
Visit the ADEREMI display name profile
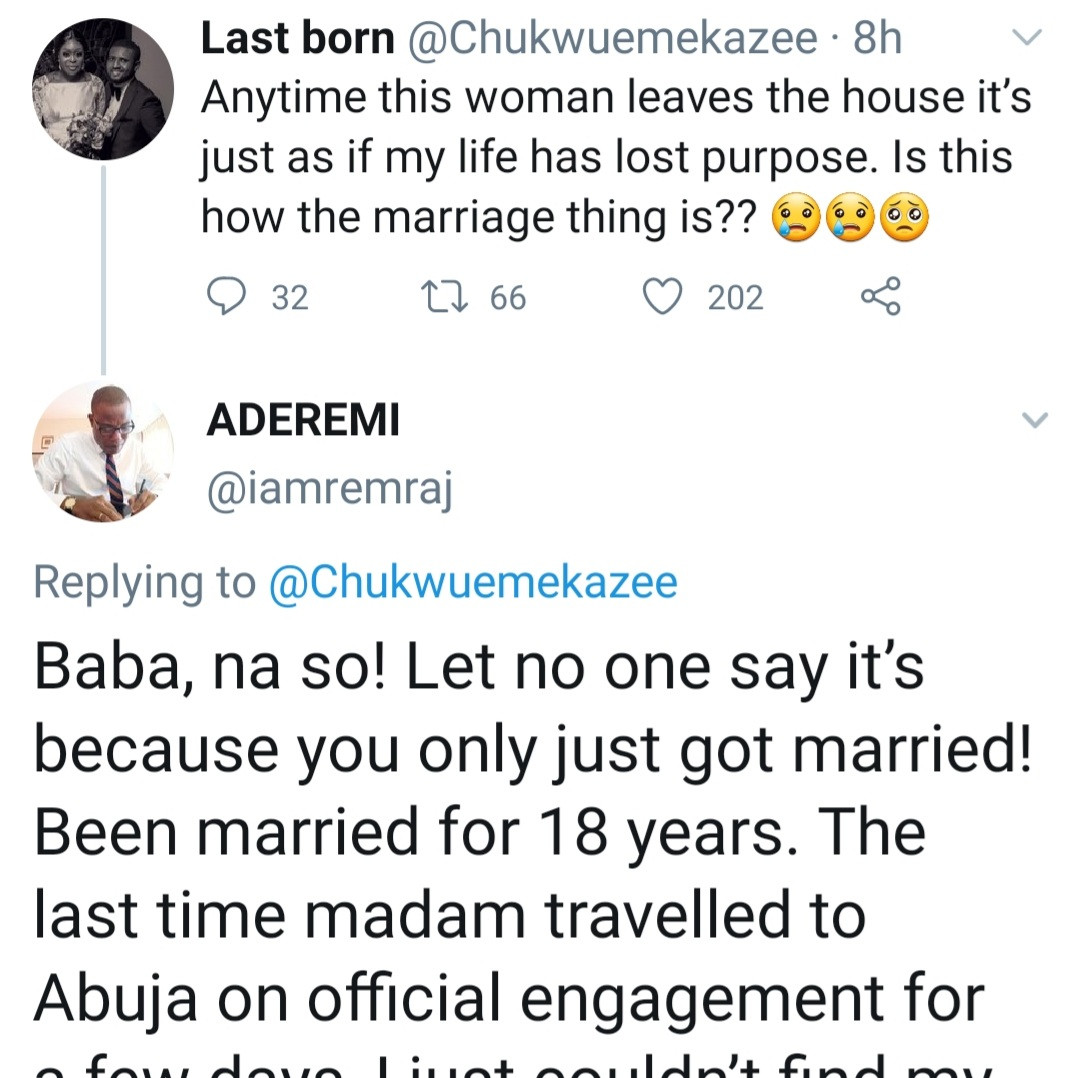[x=303, y=421]
